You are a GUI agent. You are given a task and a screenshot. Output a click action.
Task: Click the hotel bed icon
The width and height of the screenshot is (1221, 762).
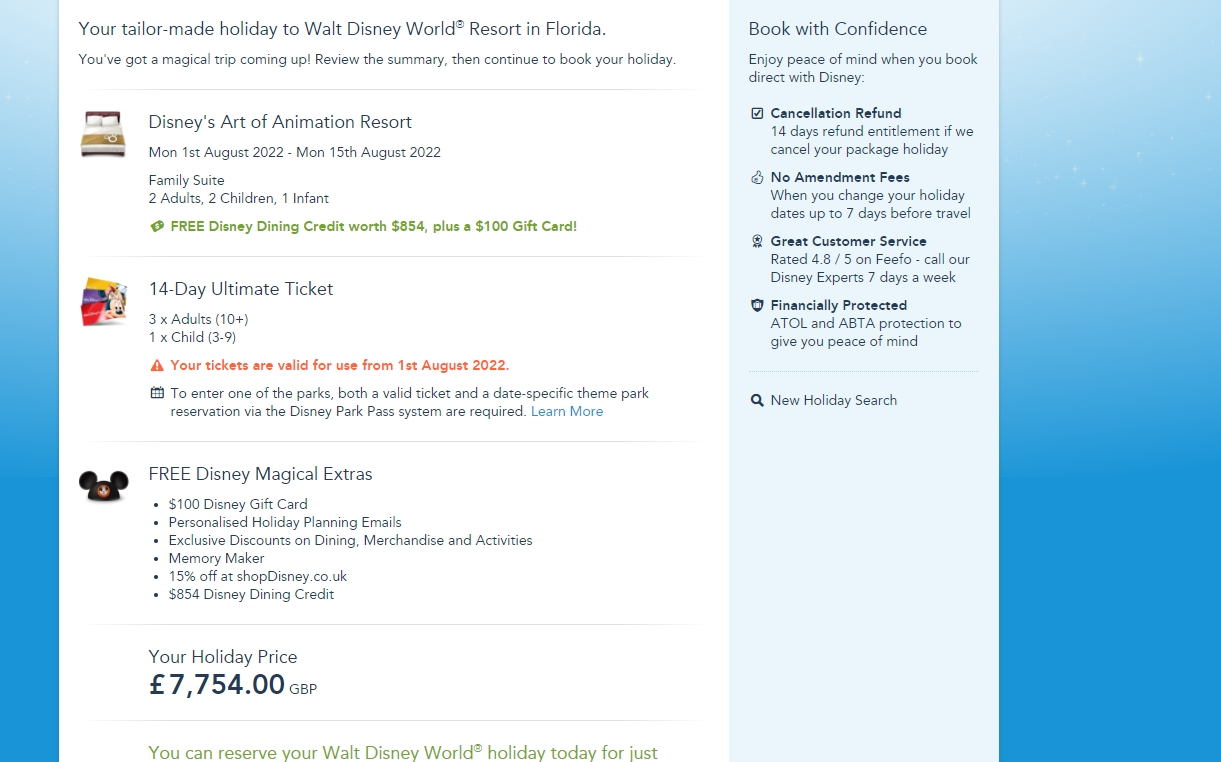click(103, 134)
